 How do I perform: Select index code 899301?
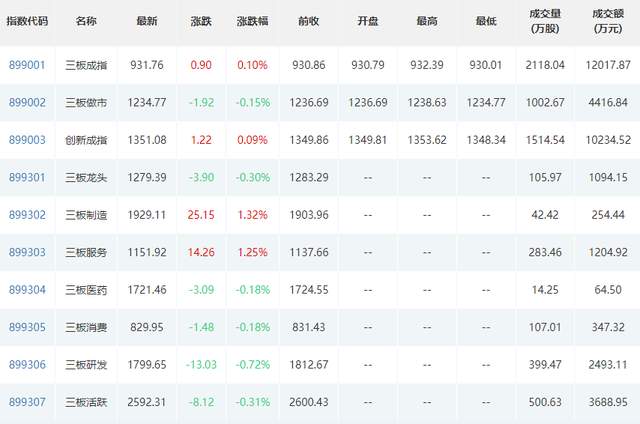coord(27,177)
